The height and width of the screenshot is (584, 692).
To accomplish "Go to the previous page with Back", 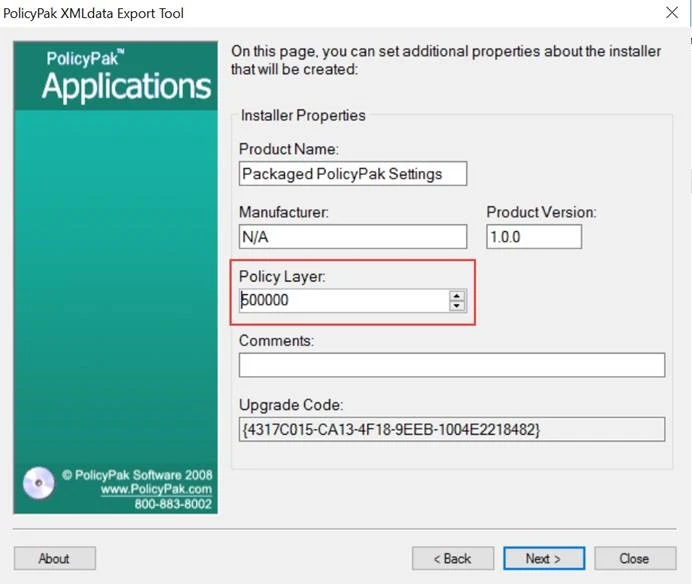I will (453, 558).
